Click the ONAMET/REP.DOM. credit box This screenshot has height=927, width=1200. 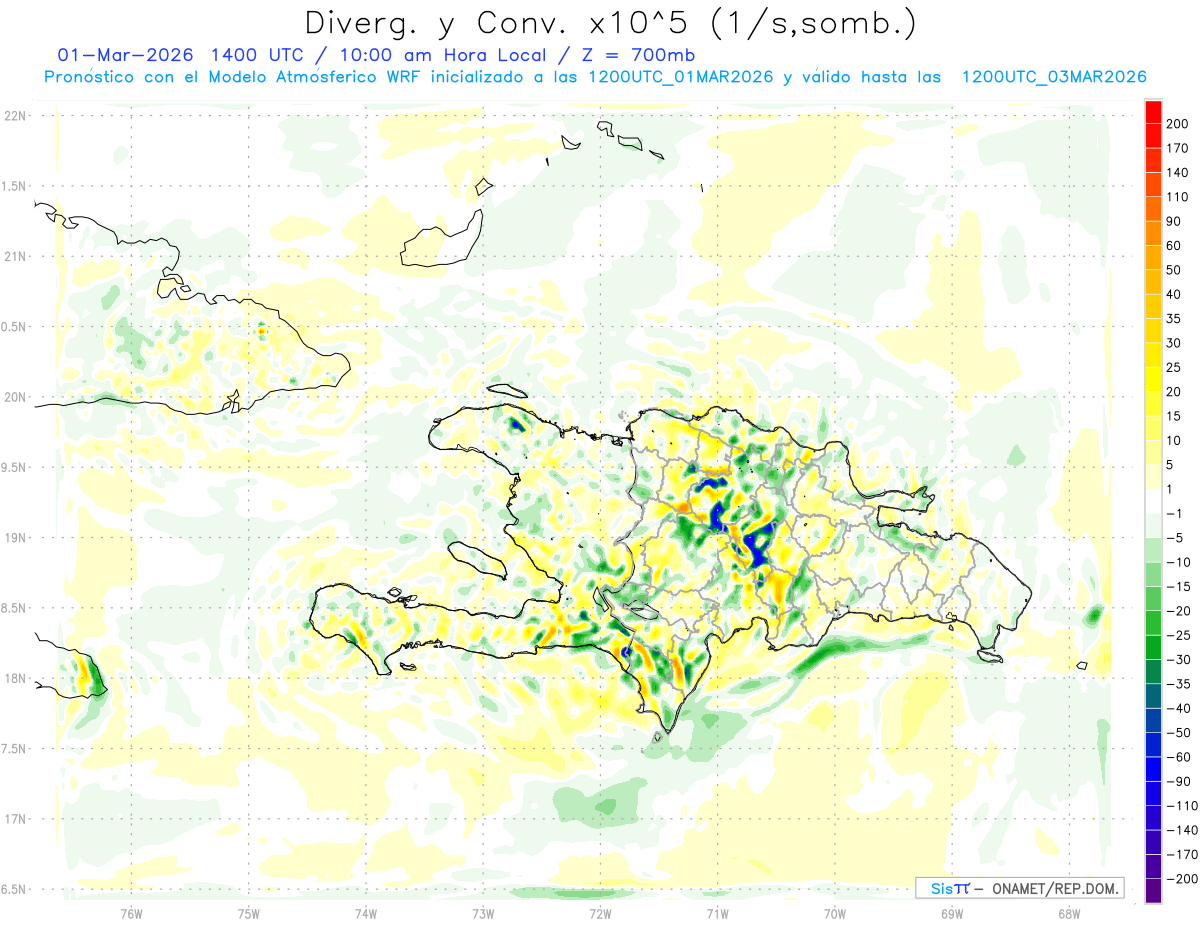click(1018, 888)
